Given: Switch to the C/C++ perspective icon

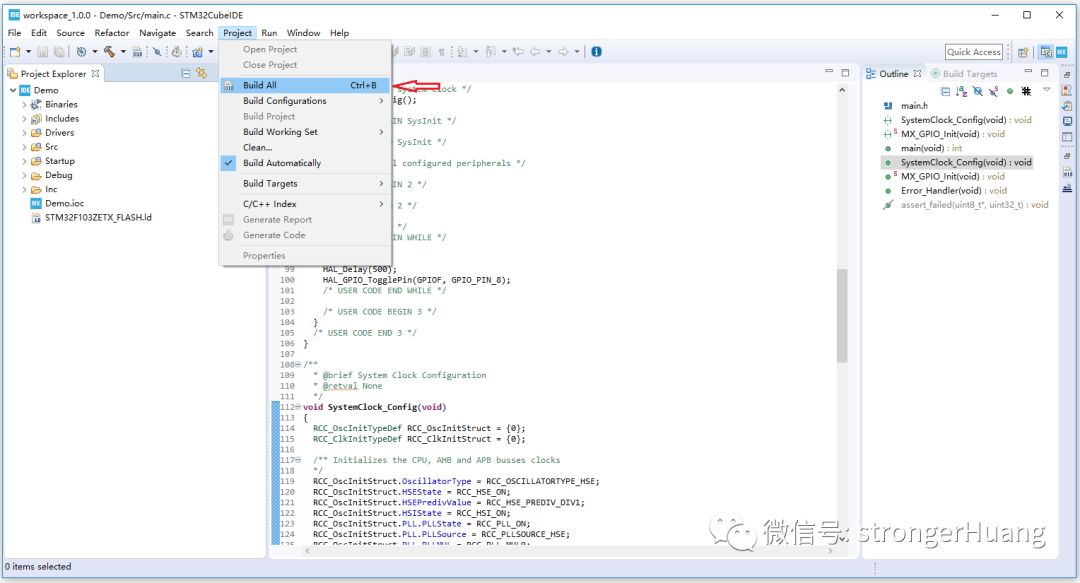Looking at the screenshot, I should point(1046,52).
